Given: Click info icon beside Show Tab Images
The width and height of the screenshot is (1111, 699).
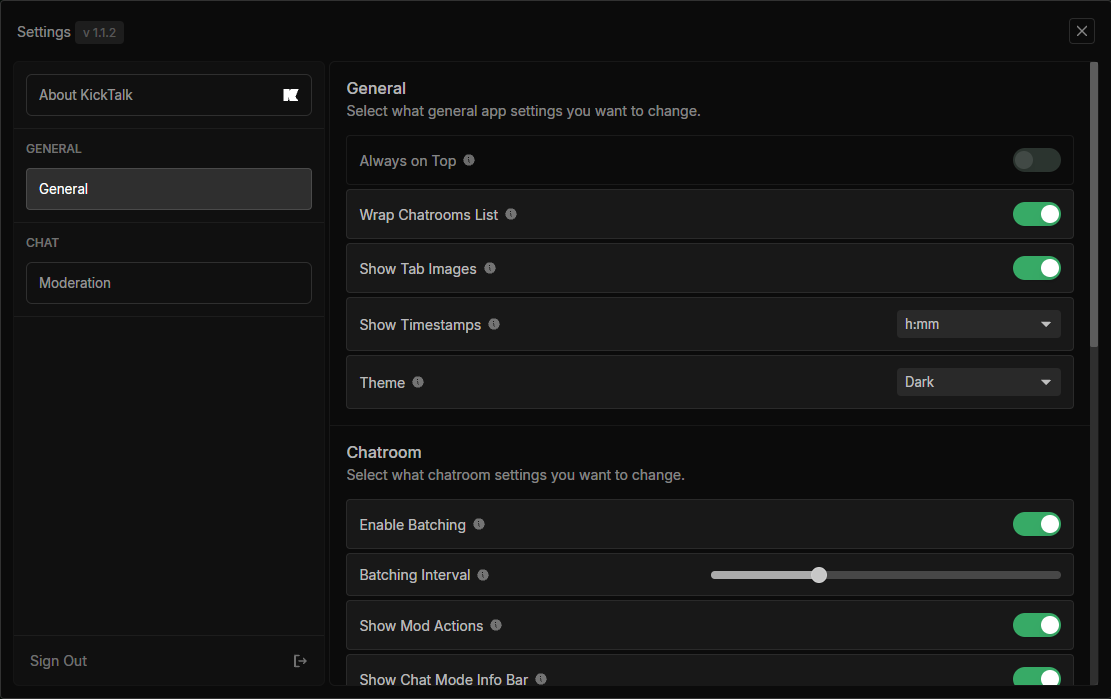Looking at the screenshot, I should pos(490,268).
